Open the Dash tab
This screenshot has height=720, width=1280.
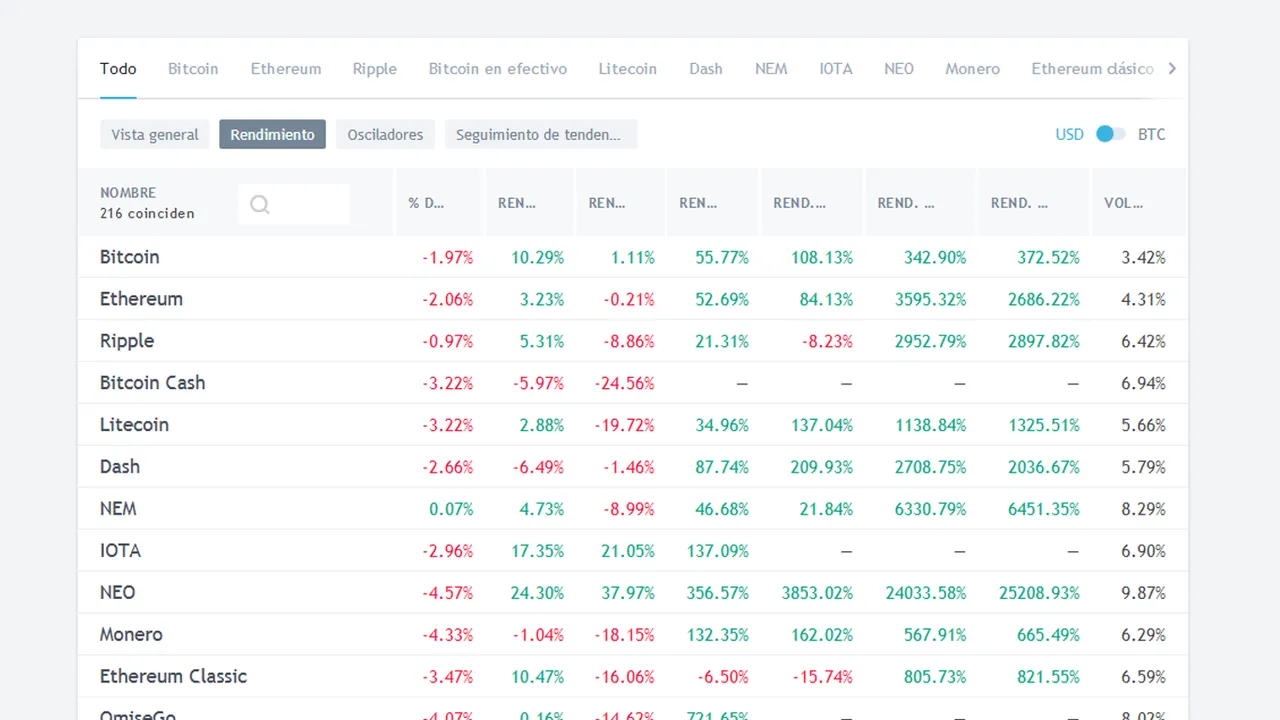click(x=706, y=69)
